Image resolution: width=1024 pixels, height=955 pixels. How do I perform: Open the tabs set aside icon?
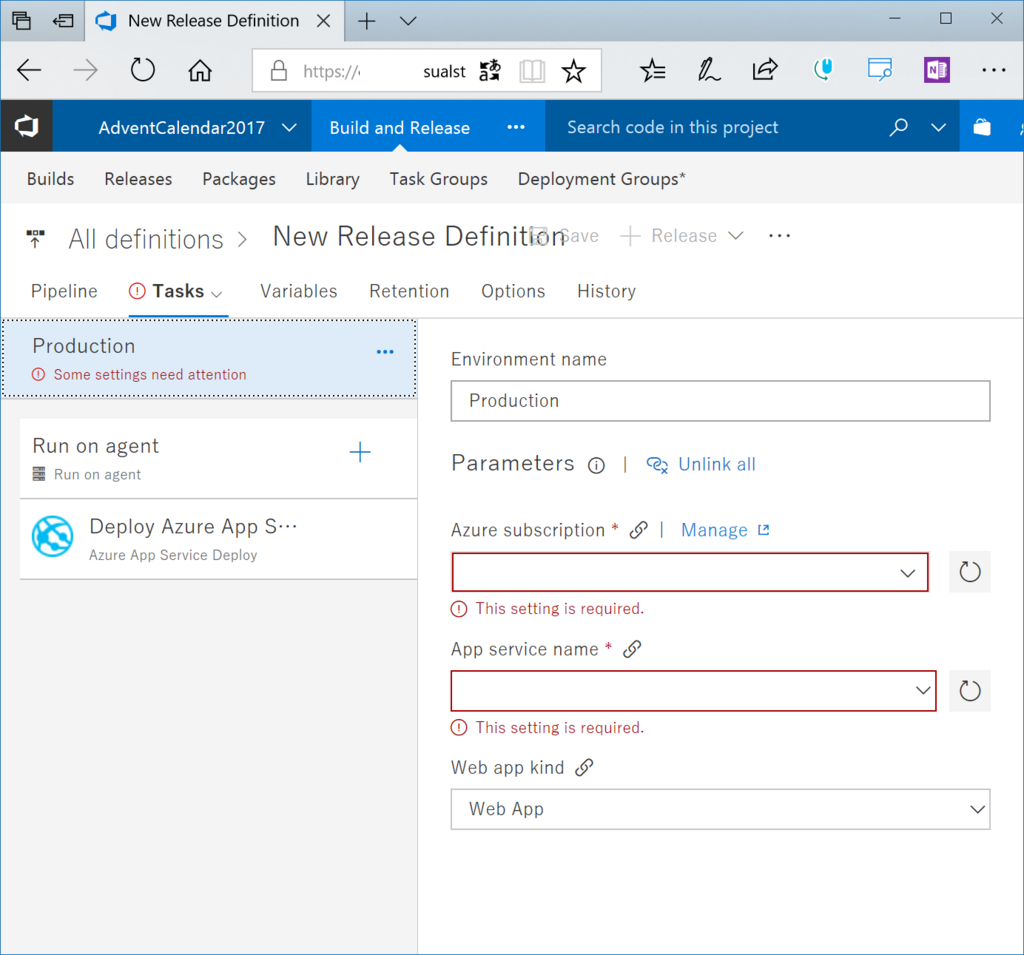point(22,21)
